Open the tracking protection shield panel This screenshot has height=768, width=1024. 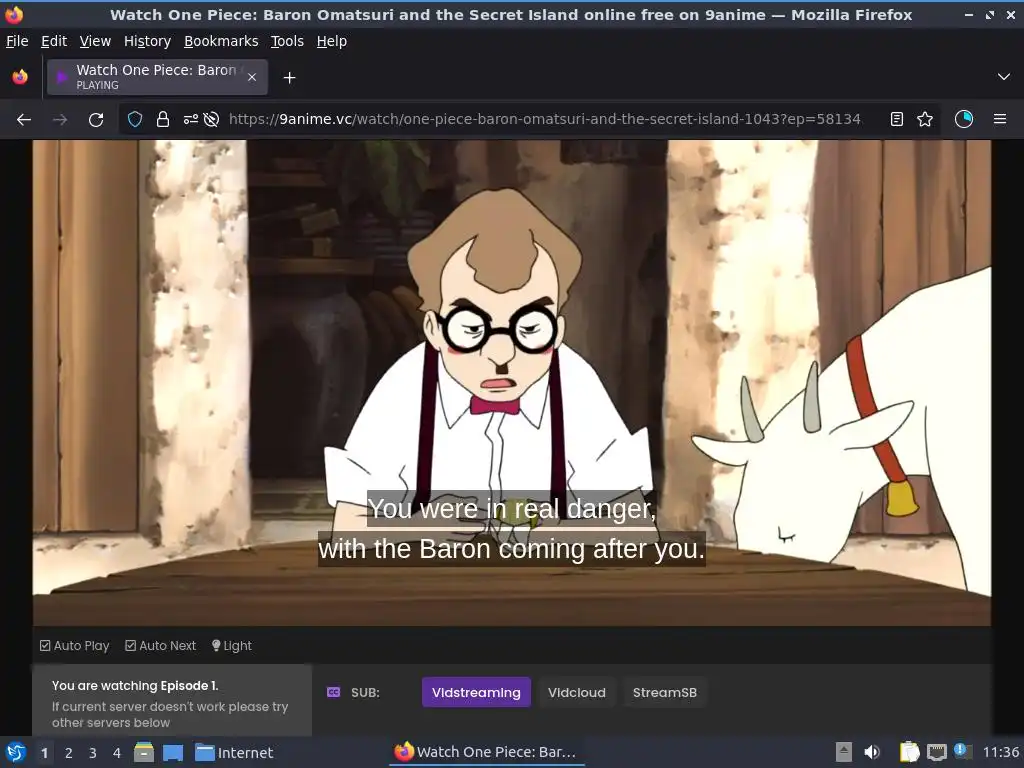(135, 120)
